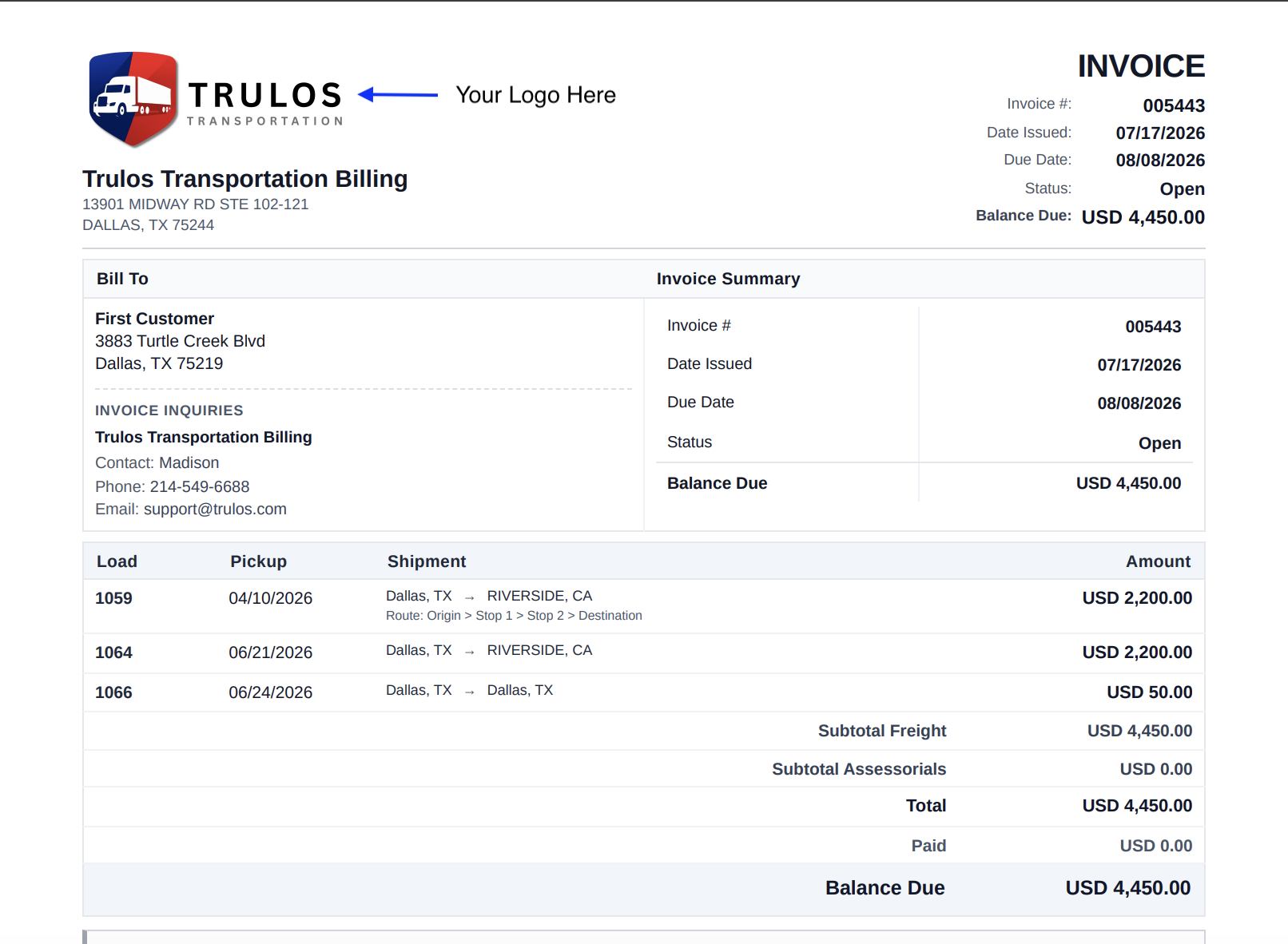The image size is (1288, 944).
Task: Click load number 1066
Action: click(x=113, y=692)
